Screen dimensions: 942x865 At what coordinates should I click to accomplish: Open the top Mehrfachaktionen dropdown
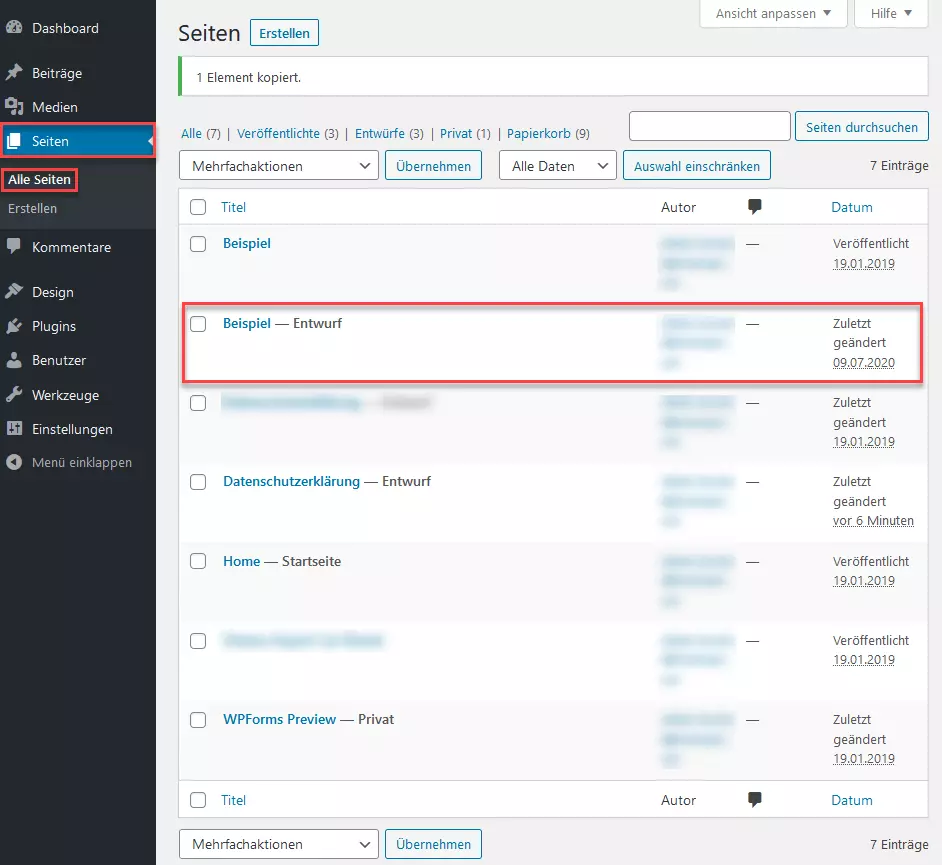(x=279, y=166)
